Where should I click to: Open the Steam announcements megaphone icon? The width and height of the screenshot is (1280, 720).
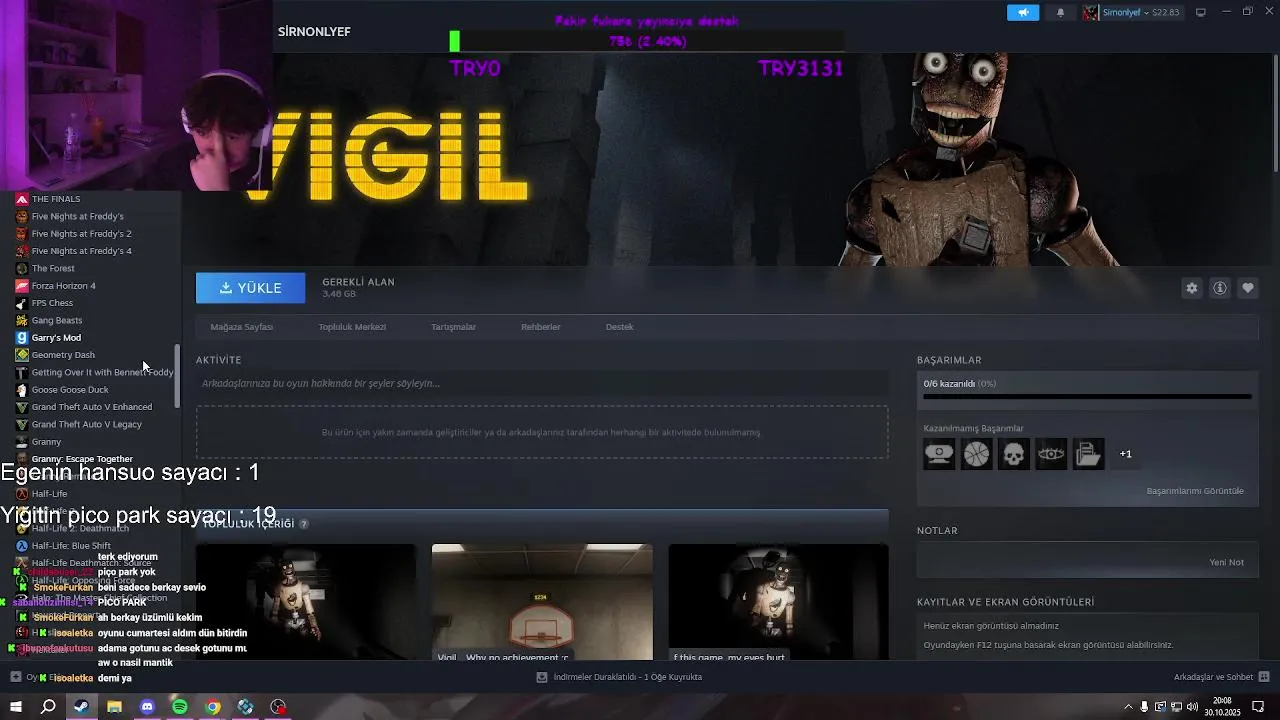point(1023,12)
